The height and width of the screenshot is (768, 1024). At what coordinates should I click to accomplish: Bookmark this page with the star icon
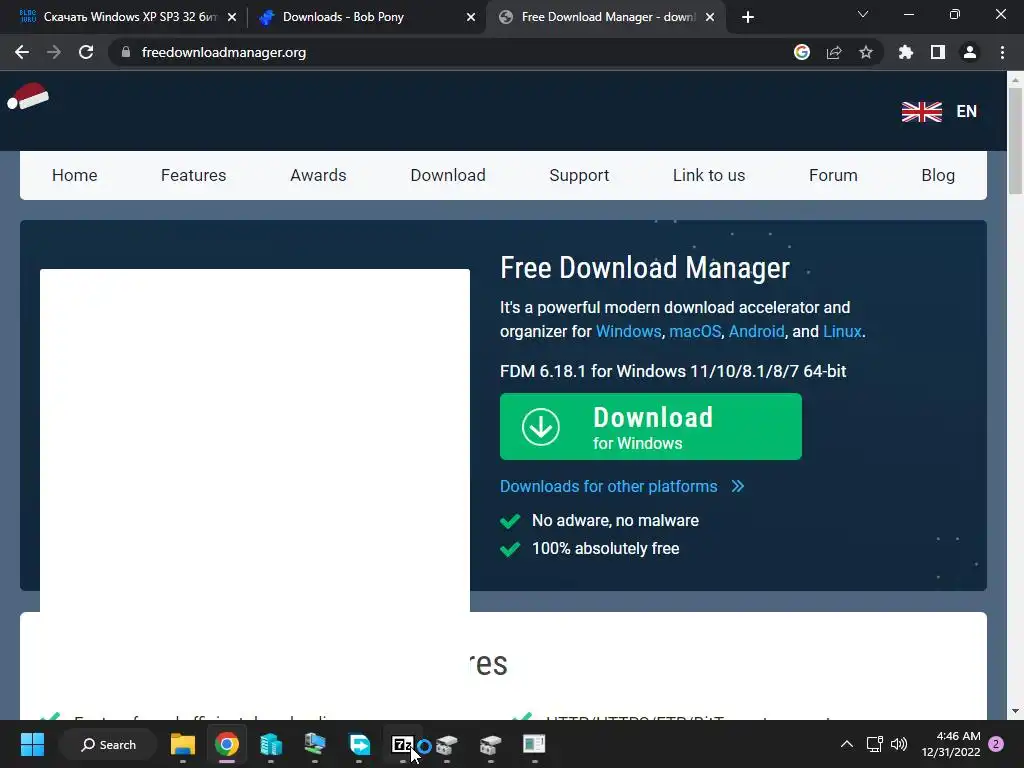pyautogui.click(x=866, y=52)
